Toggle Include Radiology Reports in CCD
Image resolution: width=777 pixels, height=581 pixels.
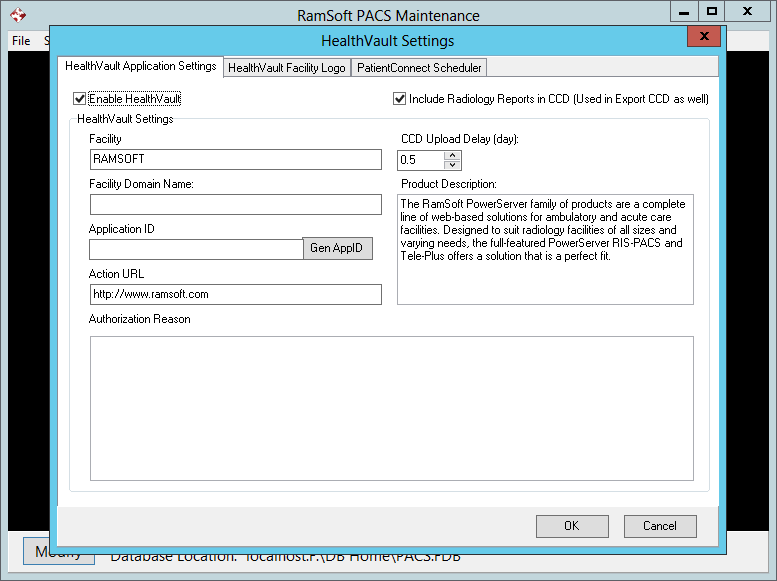click(x=400, y=99)
